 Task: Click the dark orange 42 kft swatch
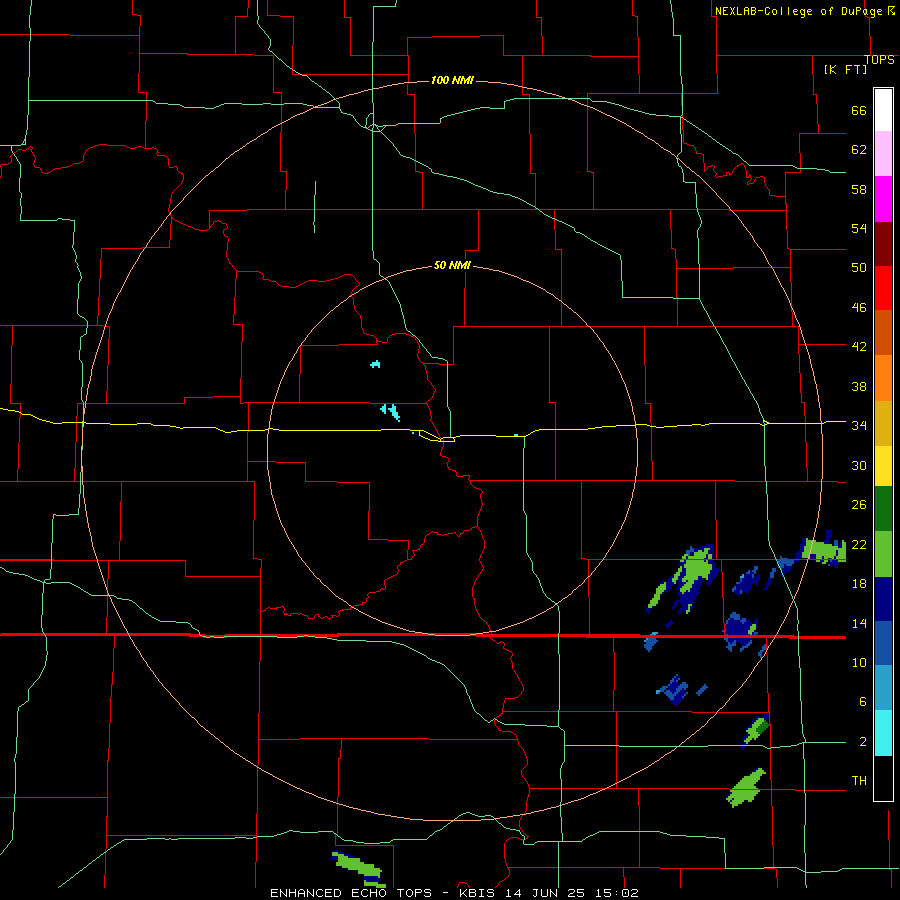[883, 333]
